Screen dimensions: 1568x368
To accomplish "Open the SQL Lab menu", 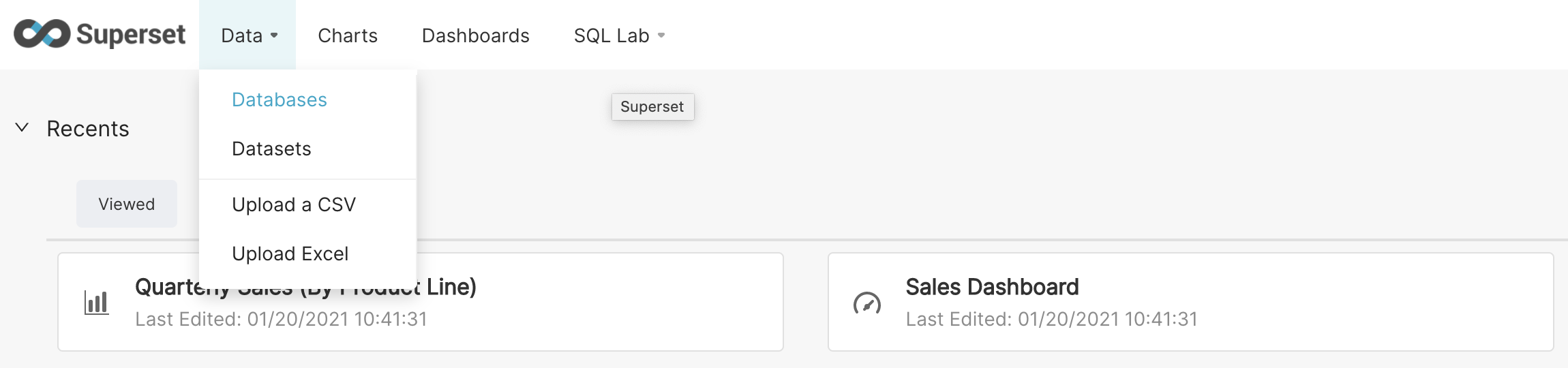I will coord(612,35).
